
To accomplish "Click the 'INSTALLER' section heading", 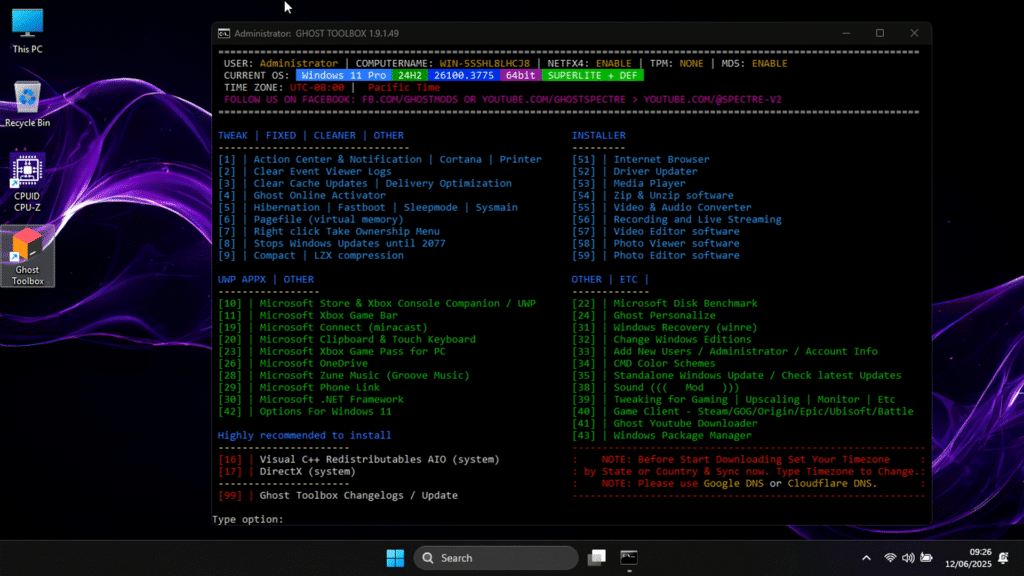I will tap(599, 135).
